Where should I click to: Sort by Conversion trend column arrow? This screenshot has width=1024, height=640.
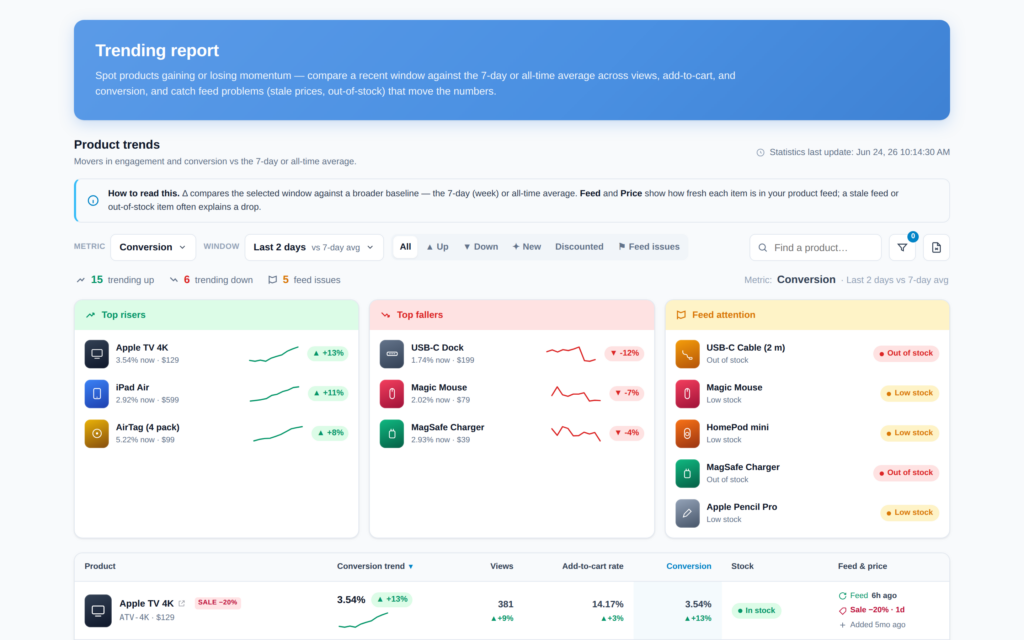411,567
